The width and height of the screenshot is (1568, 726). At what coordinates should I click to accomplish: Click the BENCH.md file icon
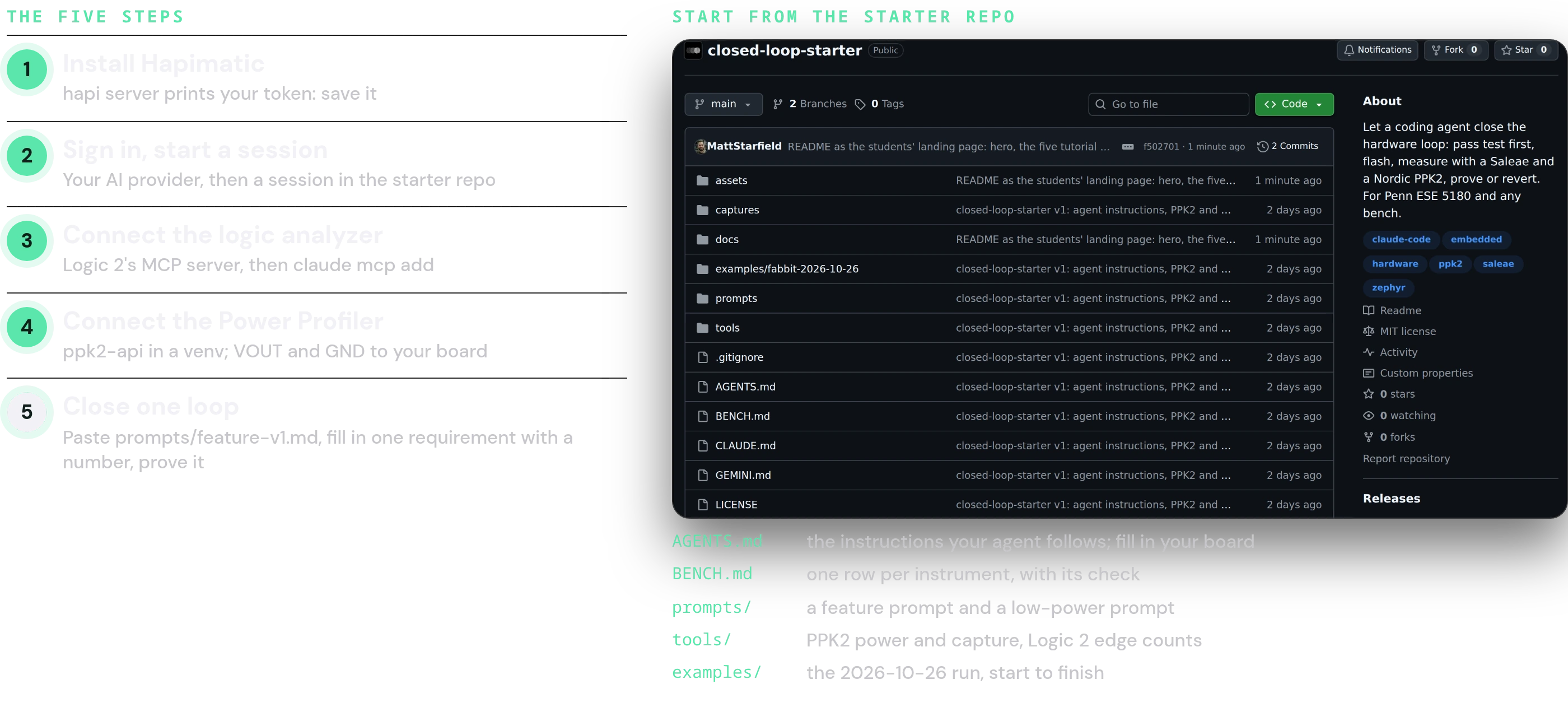(702, 416)
